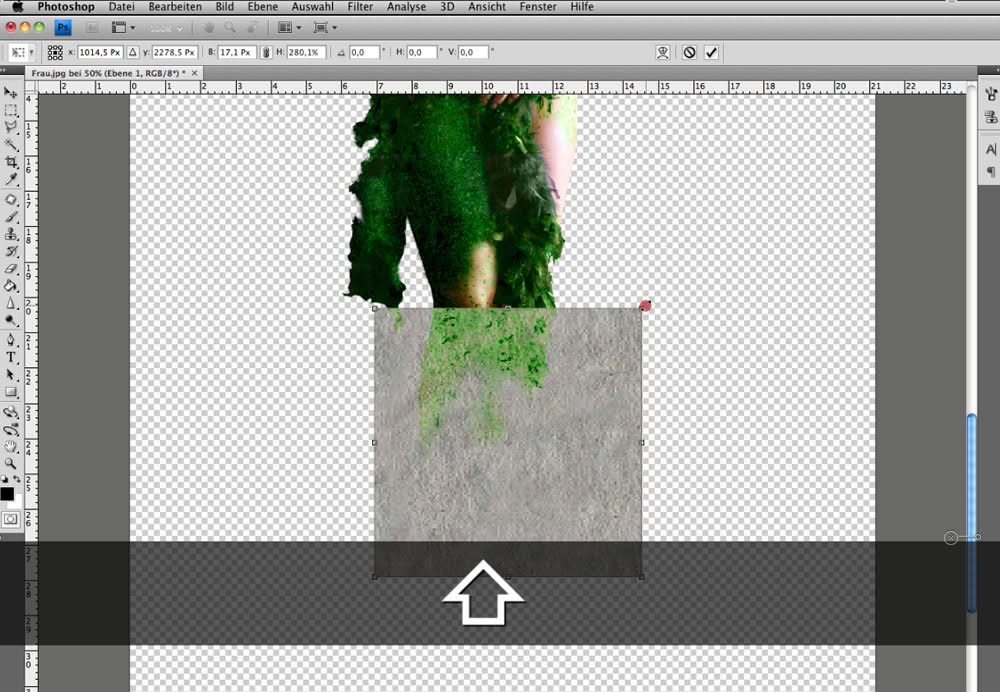Select the Patch healing tool
Image resolution: width=1000 pixels, height=692 pixels.
[x=10, y=200]
